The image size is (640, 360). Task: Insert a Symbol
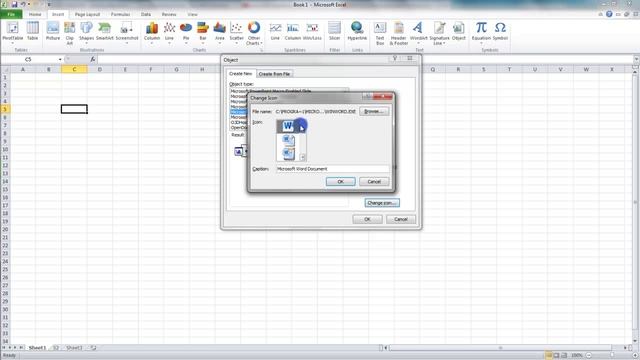500,31
